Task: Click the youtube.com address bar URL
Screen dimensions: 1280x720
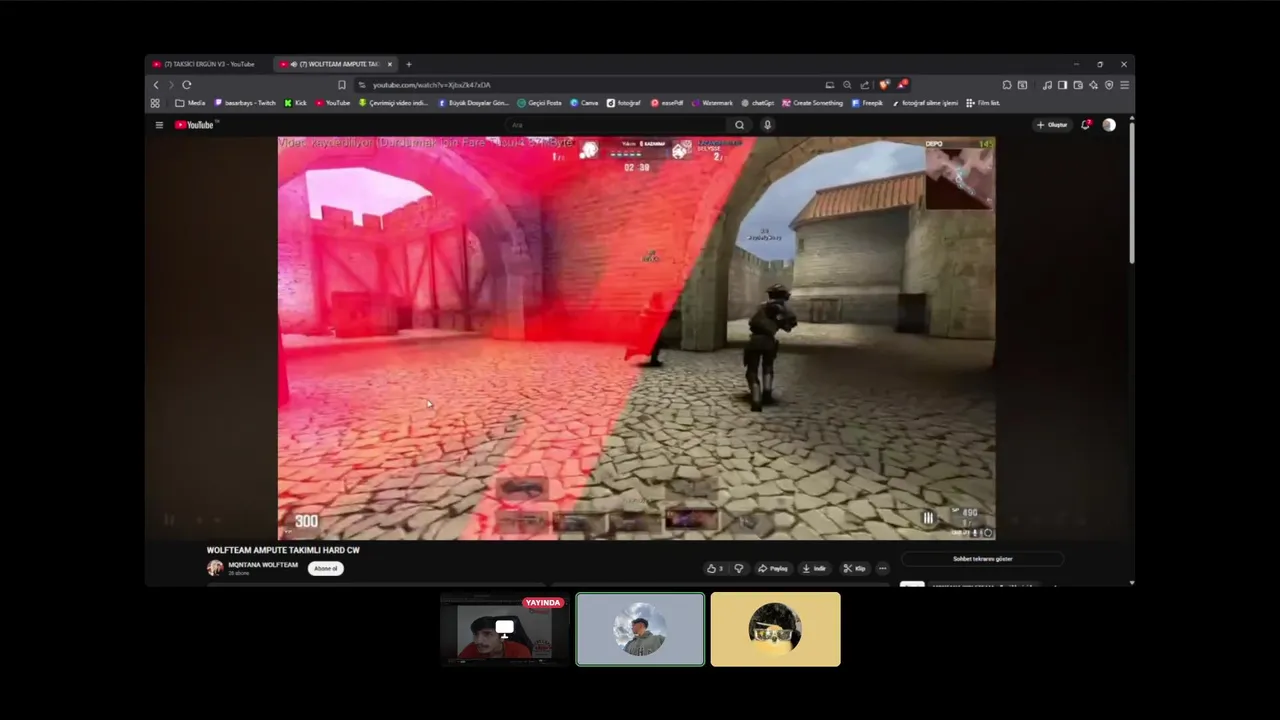Action: [x=432, y=85]
